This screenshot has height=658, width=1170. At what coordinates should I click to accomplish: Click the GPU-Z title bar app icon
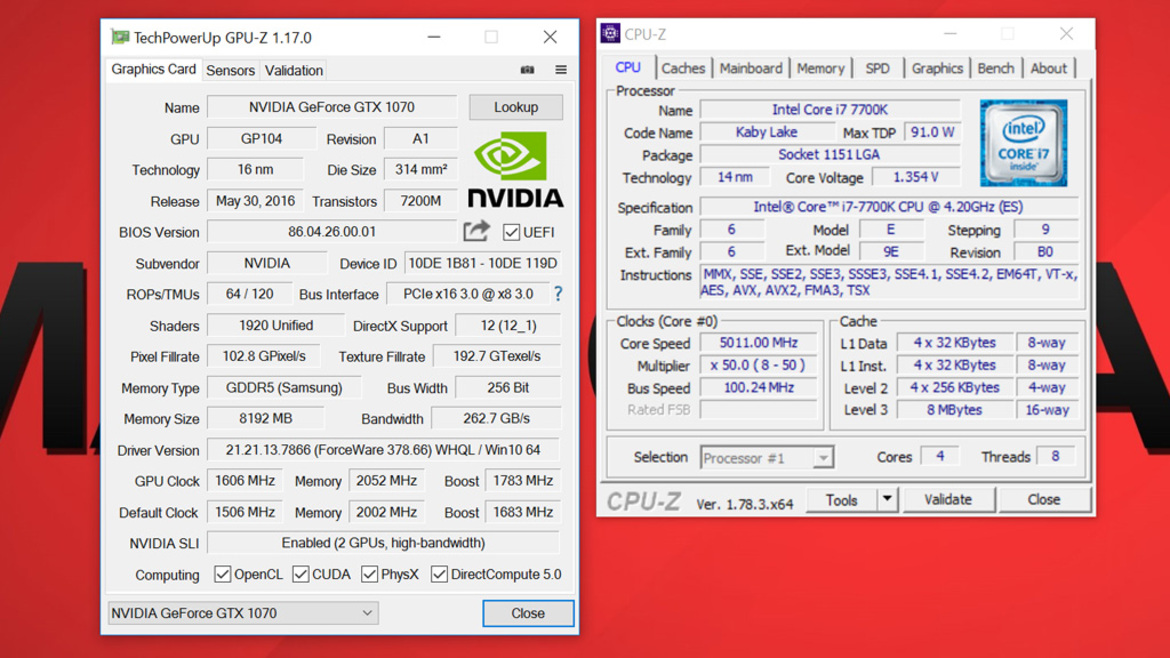pyautogui.click(x=119, y=37)
